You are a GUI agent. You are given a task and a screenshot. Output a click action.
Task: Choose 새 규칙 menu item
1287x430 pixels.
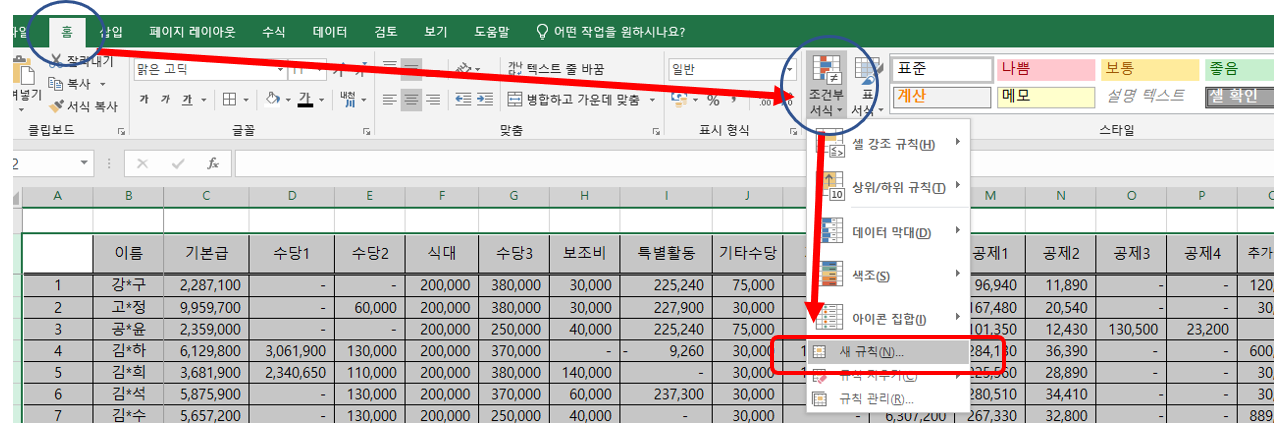[888, 352]
